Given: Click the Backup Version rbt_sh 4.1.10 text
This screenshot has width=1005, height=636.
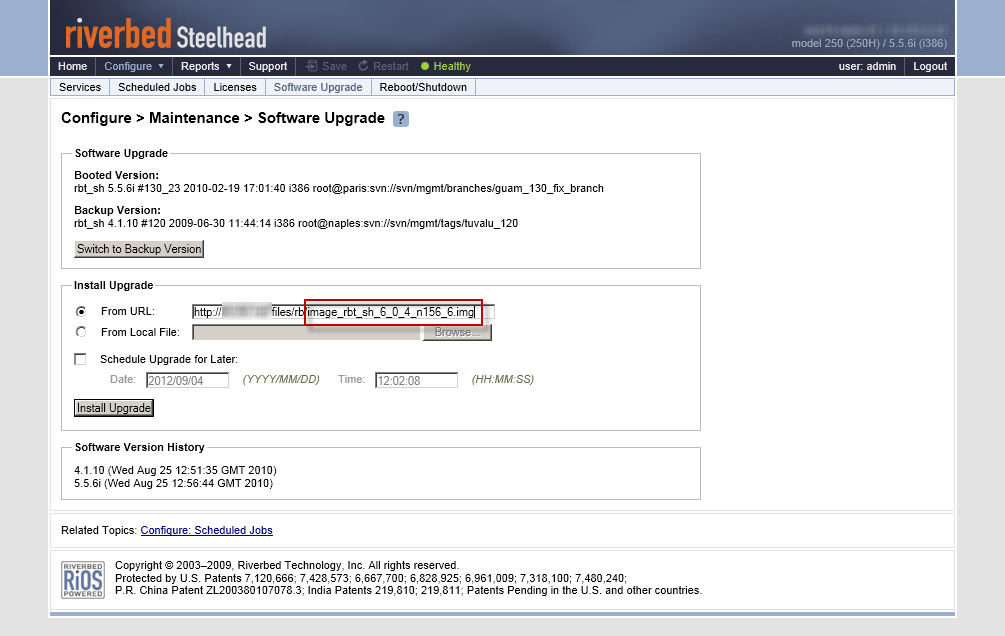Looking at the screenshot, I should (x=296, y=224).
